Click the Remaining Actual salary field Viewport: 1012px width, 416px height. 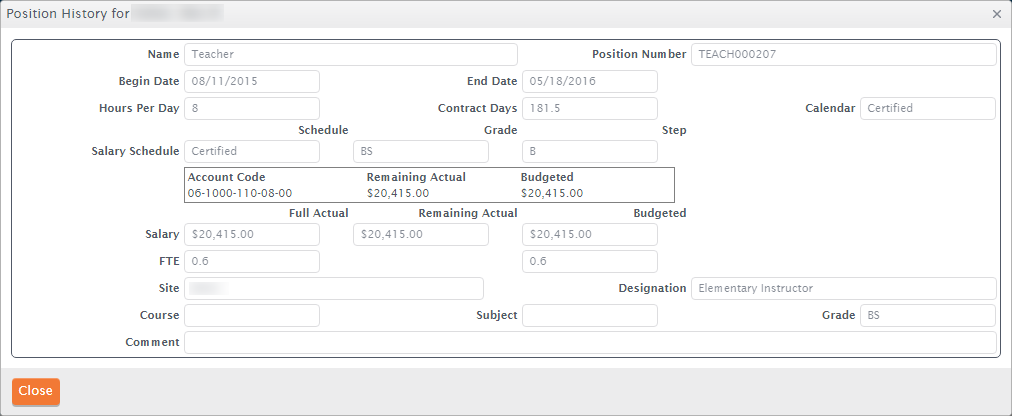pos(420,234)
